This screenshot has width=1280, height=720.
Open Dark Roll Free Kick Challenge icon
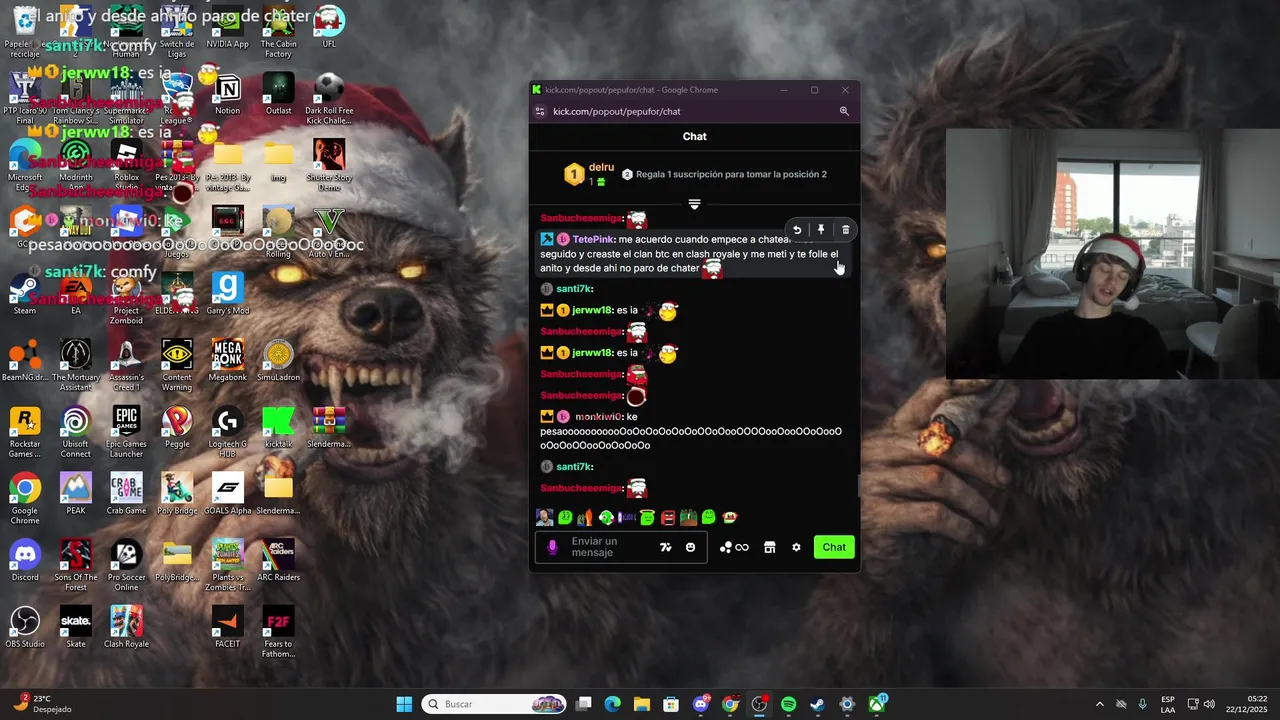pyautogui.click(x=329, y=98)
